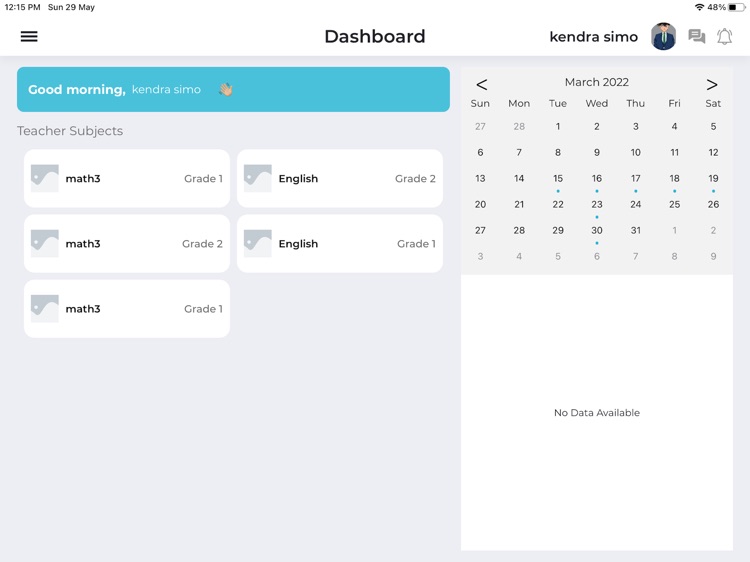Open the hamburger navigation menu
This screenshot has height=562, width=750.
pos(29,36)
